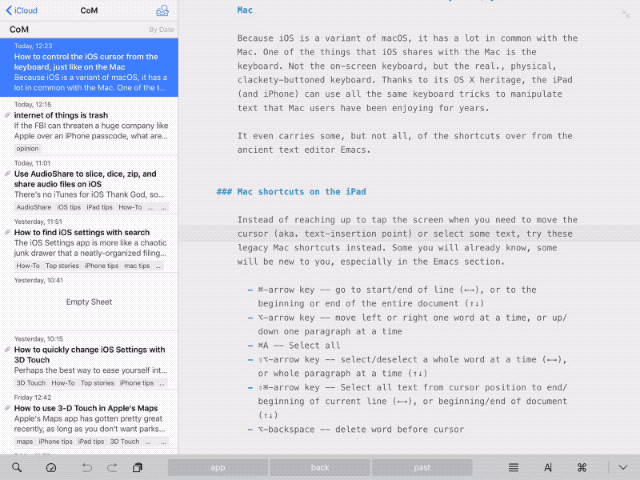Open the new sheet compose icon
640x480 pixels.
point(162,10)
